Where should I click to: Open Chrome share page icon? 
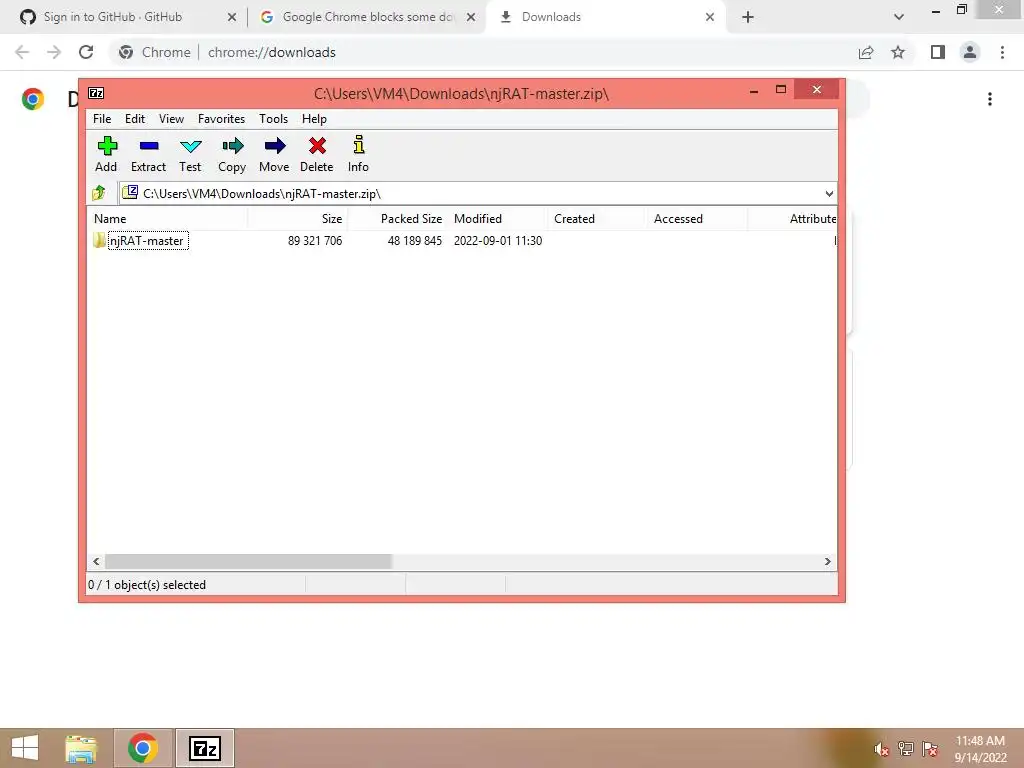point(866,52)
